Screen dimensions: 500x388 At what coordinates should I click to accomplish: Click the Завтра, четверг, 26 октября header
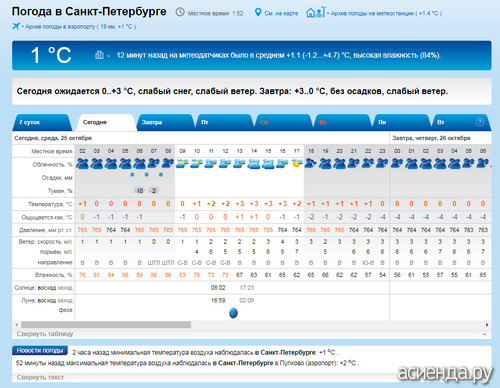click(431, 138)
